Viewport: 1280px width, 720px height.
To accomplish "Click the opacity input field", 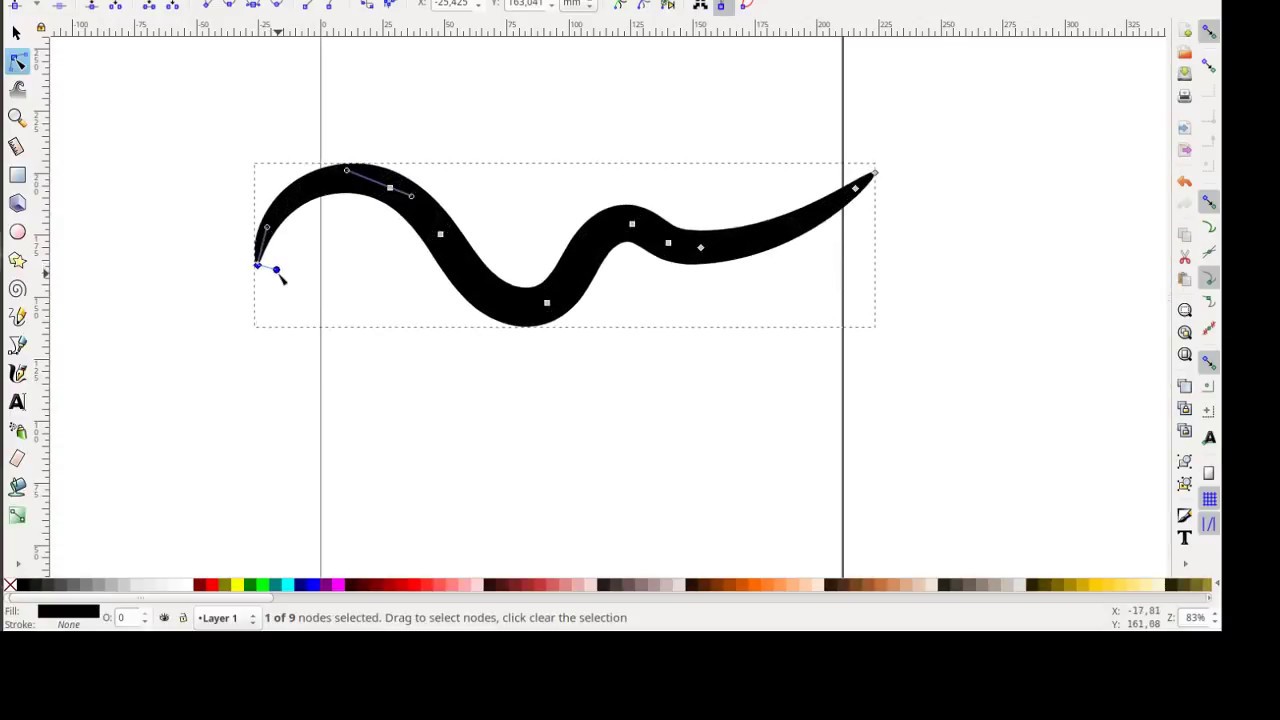I will (126, 618).
